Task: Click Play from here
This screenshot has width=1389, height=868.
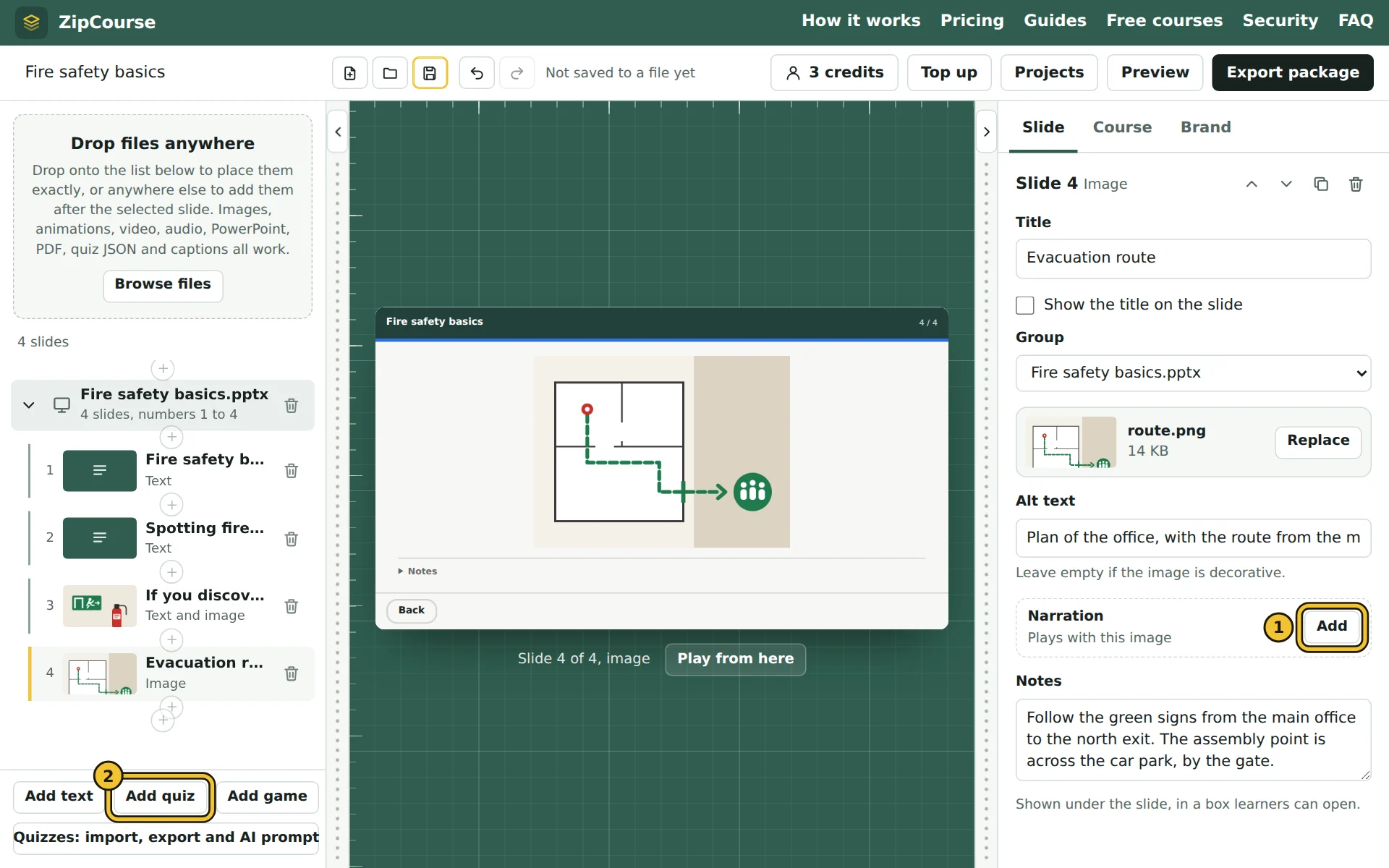Action: coord(735,659)
